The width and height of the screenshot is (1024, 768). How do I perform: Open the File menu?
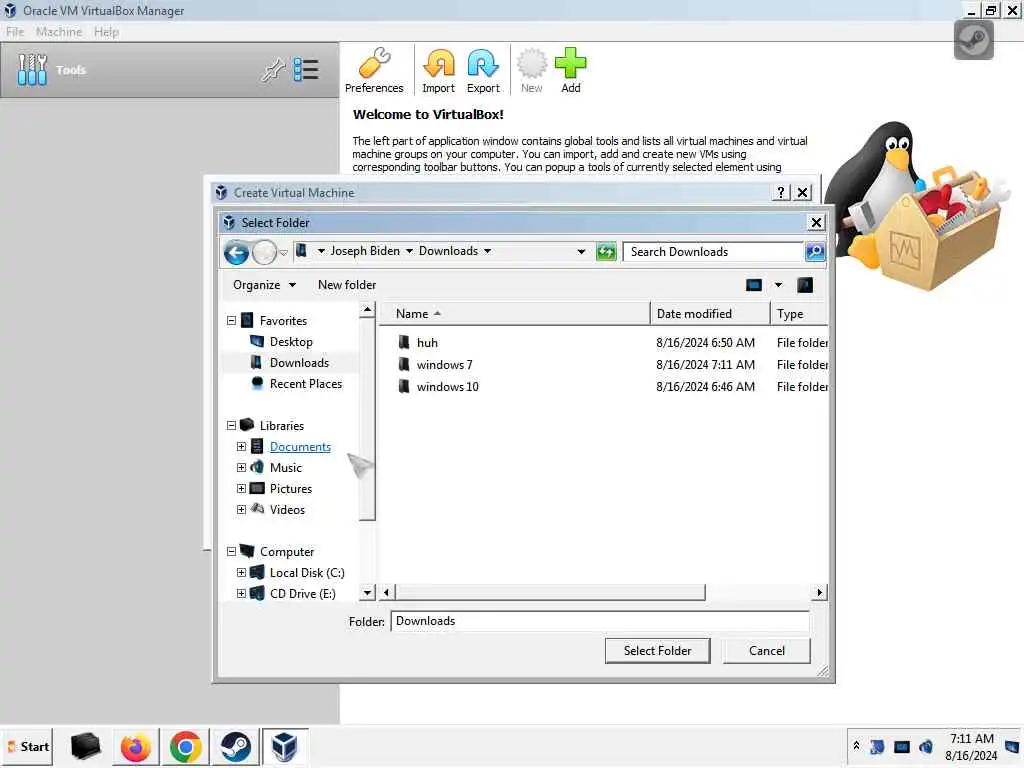(x=14, y=32)
